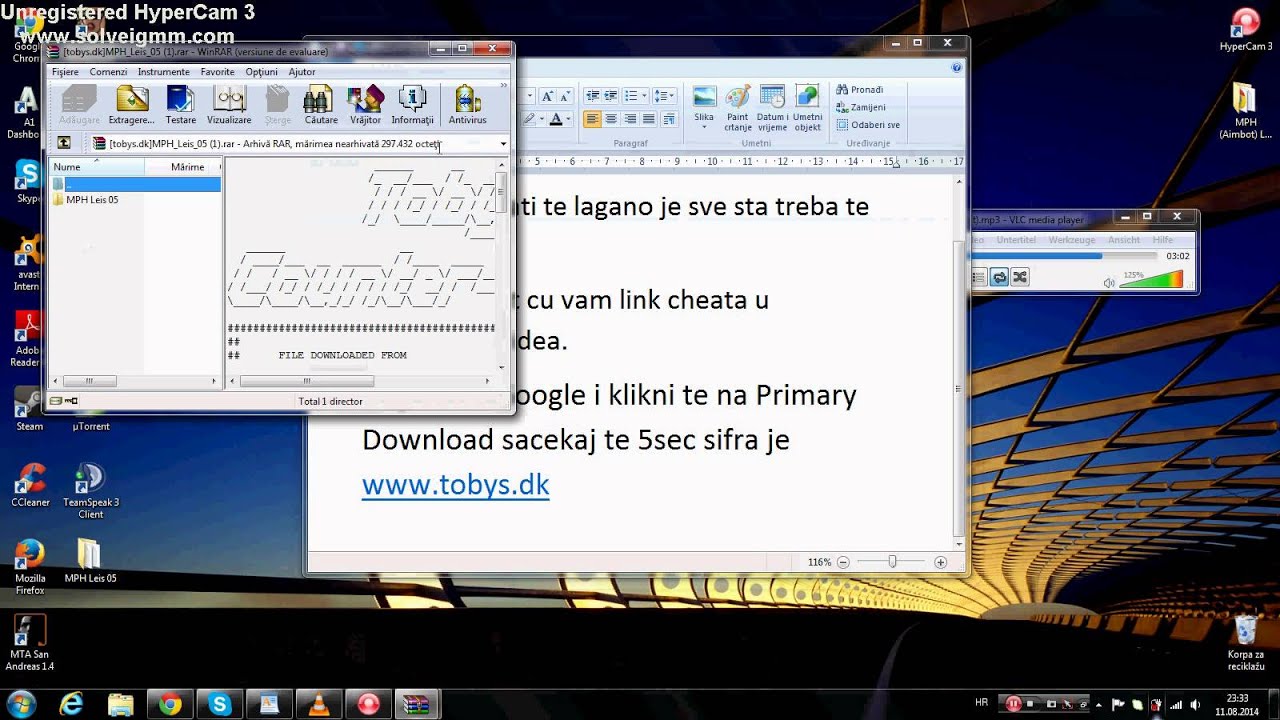Expand the WinRAR toolbar overflow chevron
The height and width of the screenshot is (720, 1280).
click(x=504, y=87)
